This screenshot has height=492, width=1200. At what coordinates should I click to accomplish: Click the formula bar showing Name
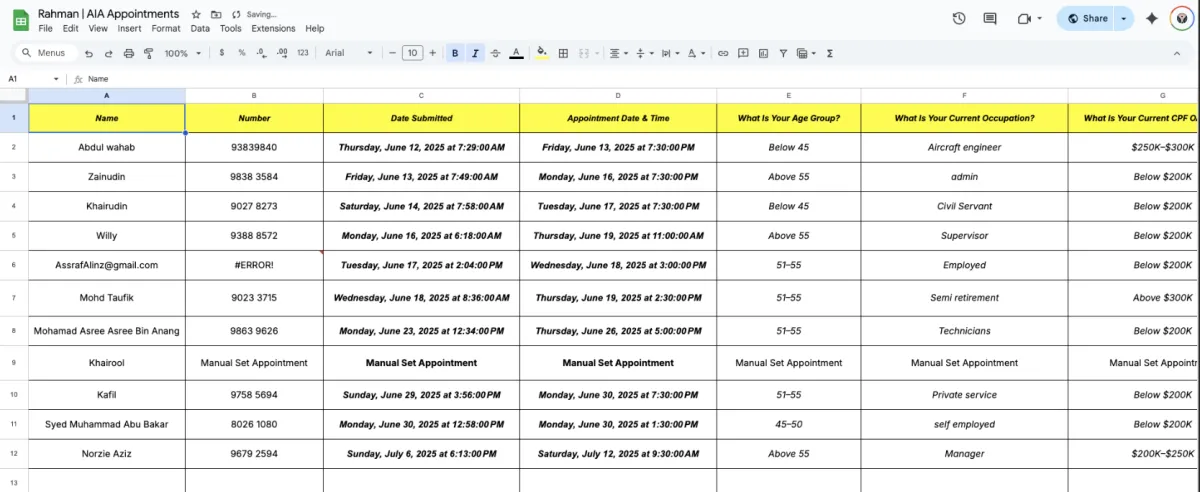(x=640, y=78)
